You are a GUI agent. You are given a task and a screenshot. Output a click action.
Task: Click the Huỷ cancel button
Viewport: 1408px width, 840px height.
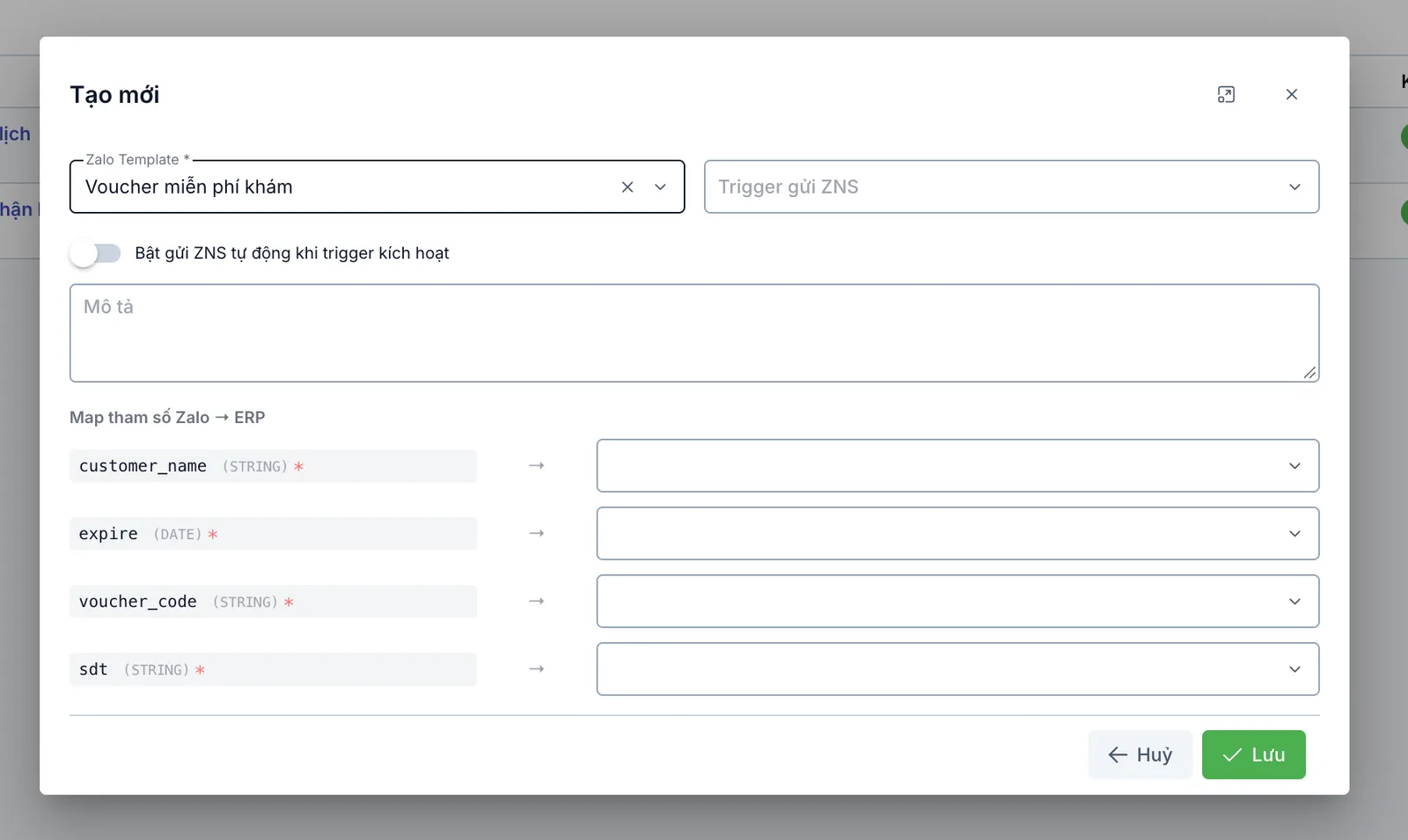(x=1140, y=755)
